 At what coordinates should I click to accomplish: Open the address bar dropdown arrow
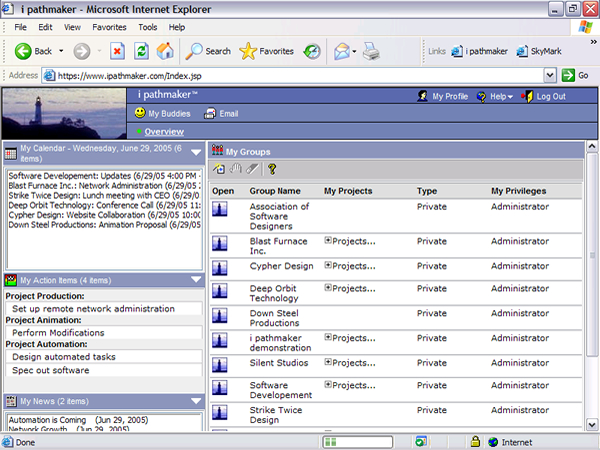coord(550,75)
